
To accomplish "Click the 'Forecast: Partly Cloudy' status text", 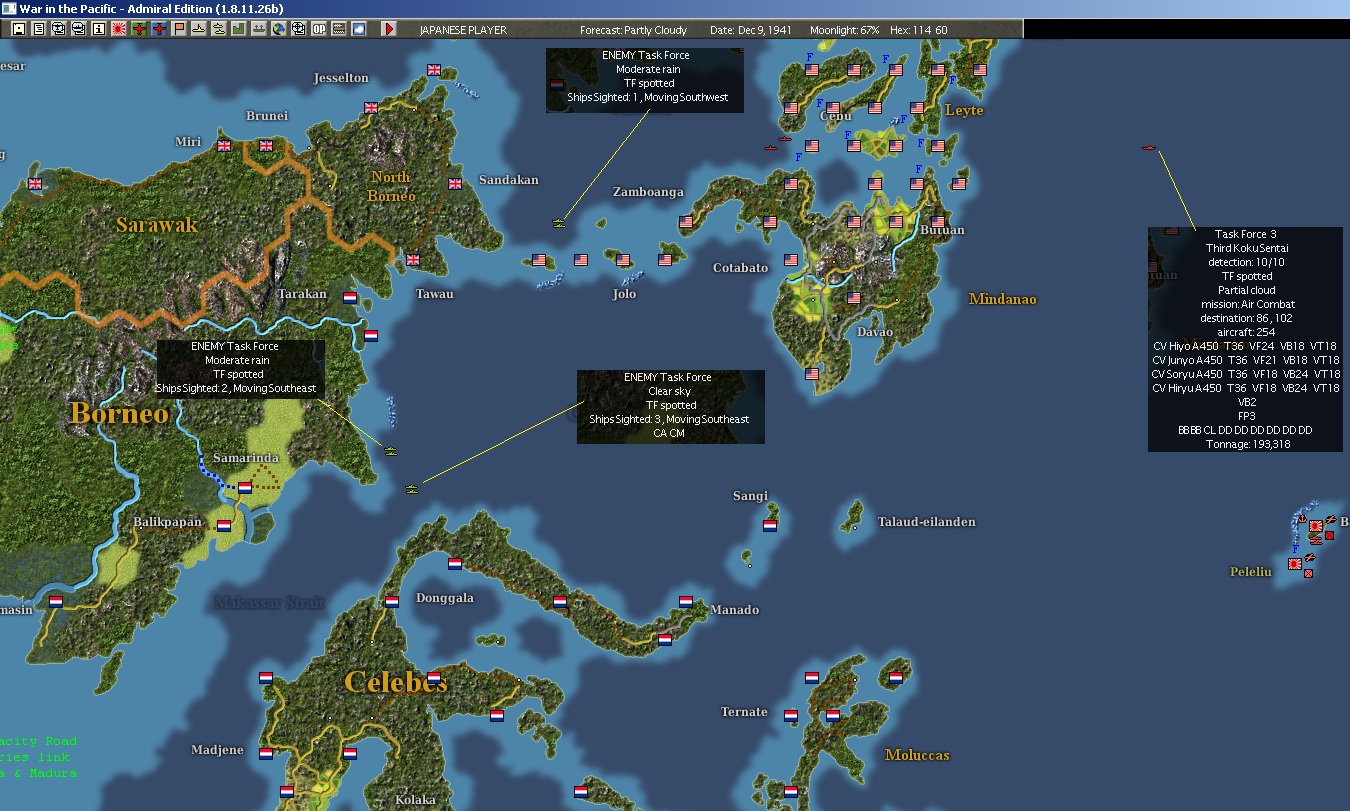I will 634,30.
